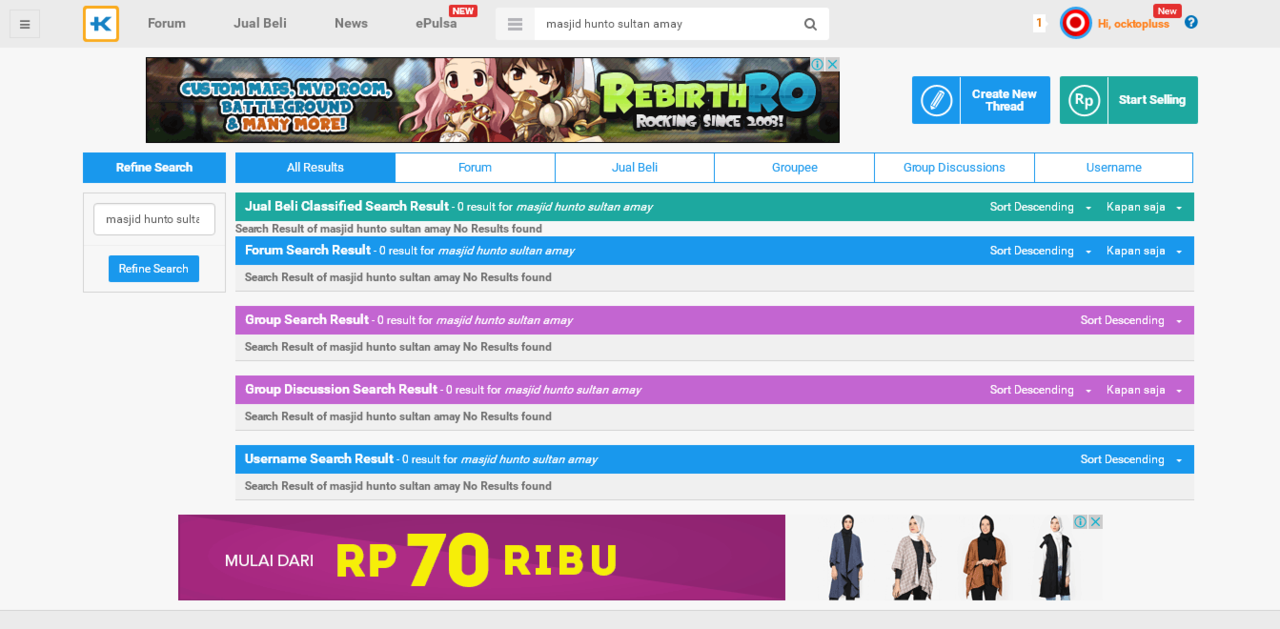1280x629 pixels.
Task: Open ad info on RebirthRO banner
Action: 817,64
